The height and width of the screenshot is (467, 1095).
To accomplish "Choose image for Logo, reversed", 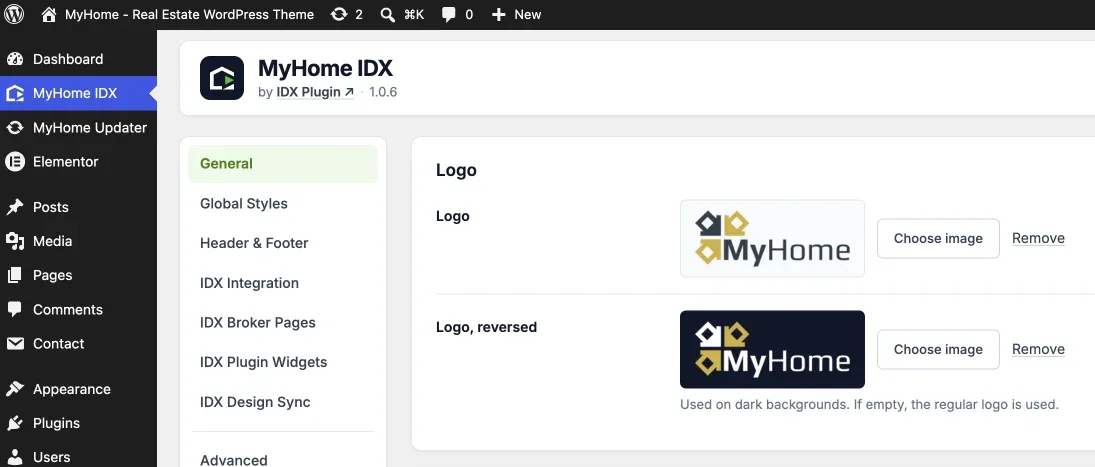I will 938,350.
